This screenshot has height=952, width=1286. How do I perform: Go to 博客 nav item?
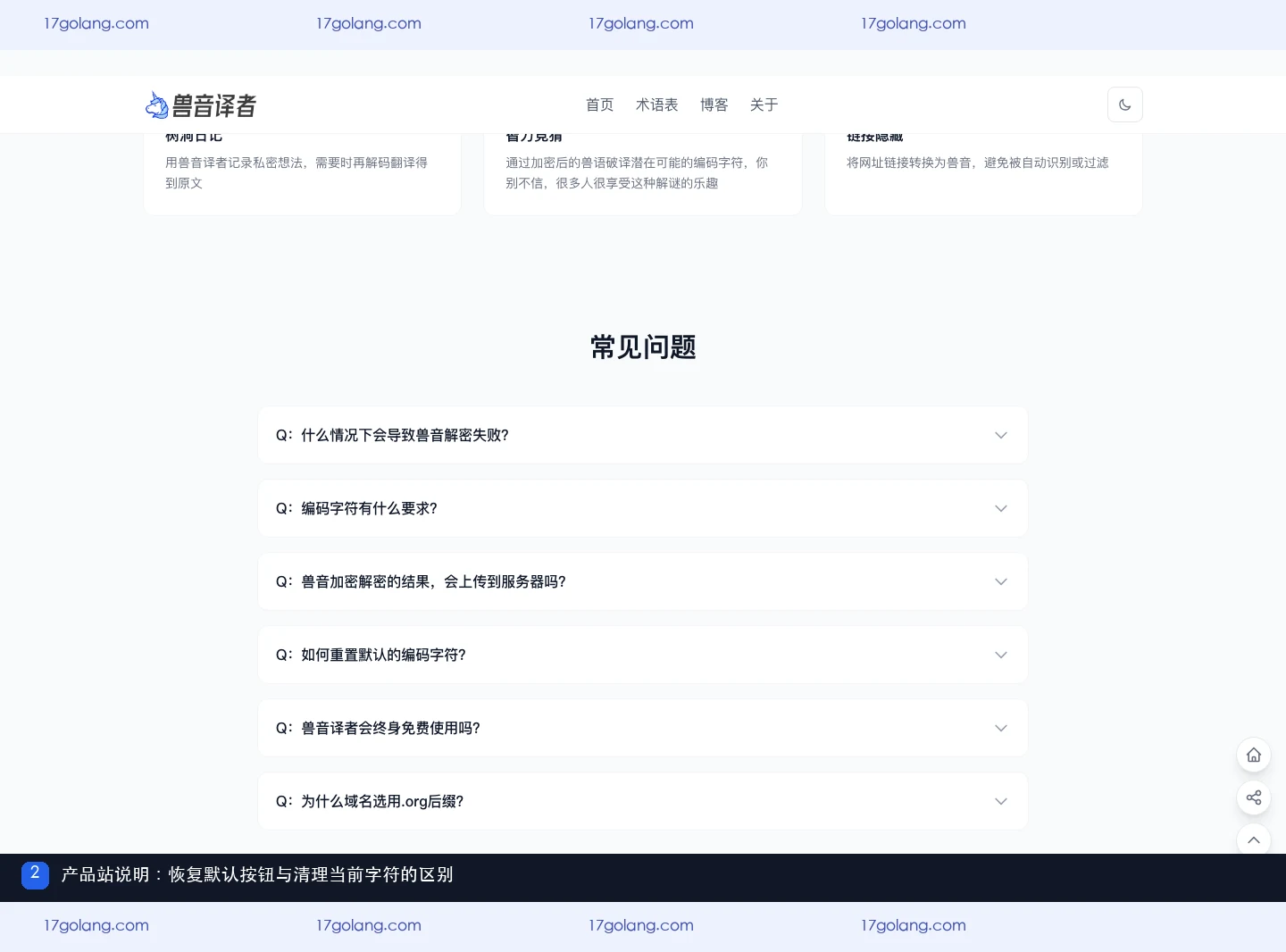tap(714, 104)
